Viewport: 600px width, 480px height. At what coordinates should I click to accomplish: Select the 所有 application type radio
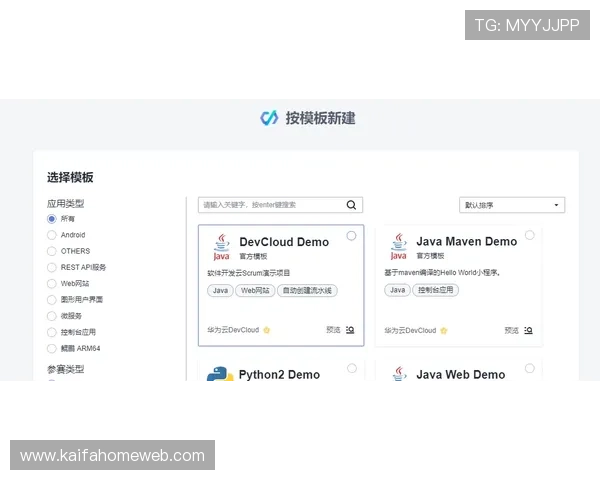[52, 219]
